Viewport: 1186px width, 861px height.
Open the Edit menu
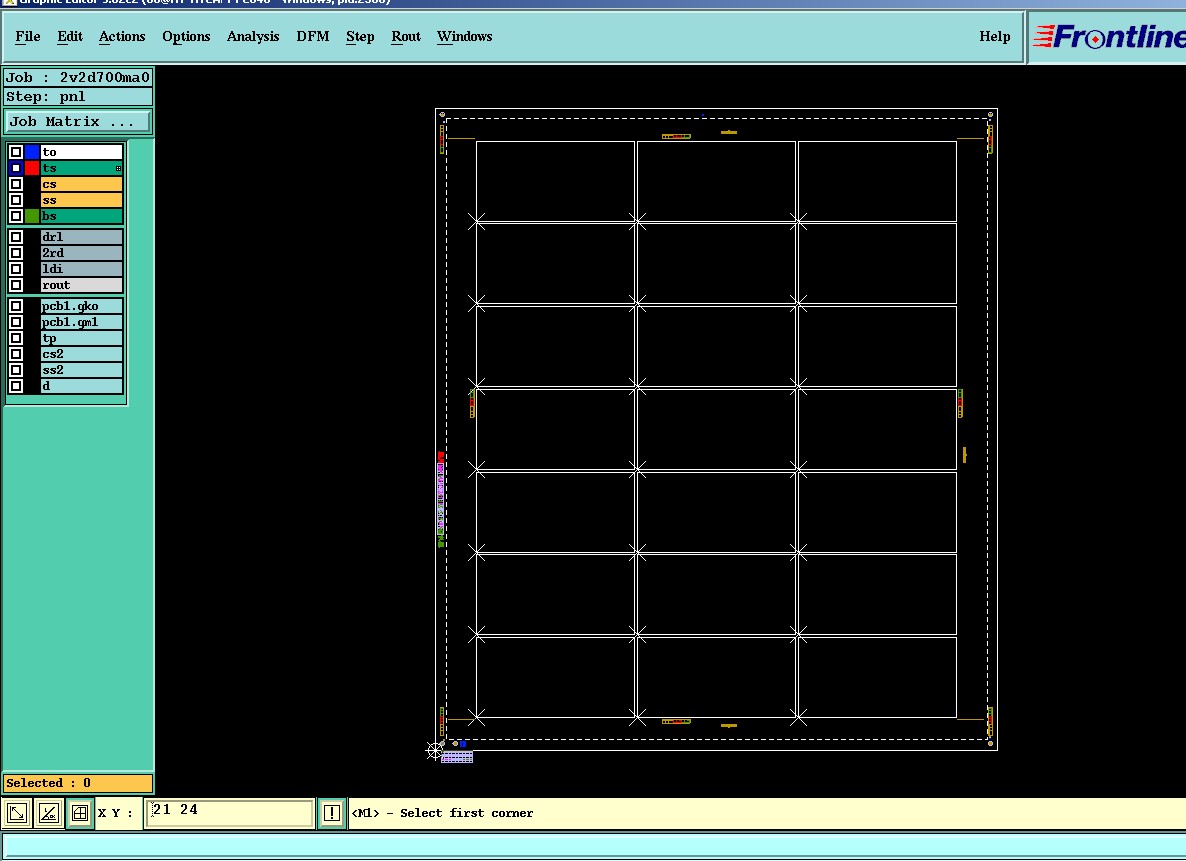click(x=70, y=36)
